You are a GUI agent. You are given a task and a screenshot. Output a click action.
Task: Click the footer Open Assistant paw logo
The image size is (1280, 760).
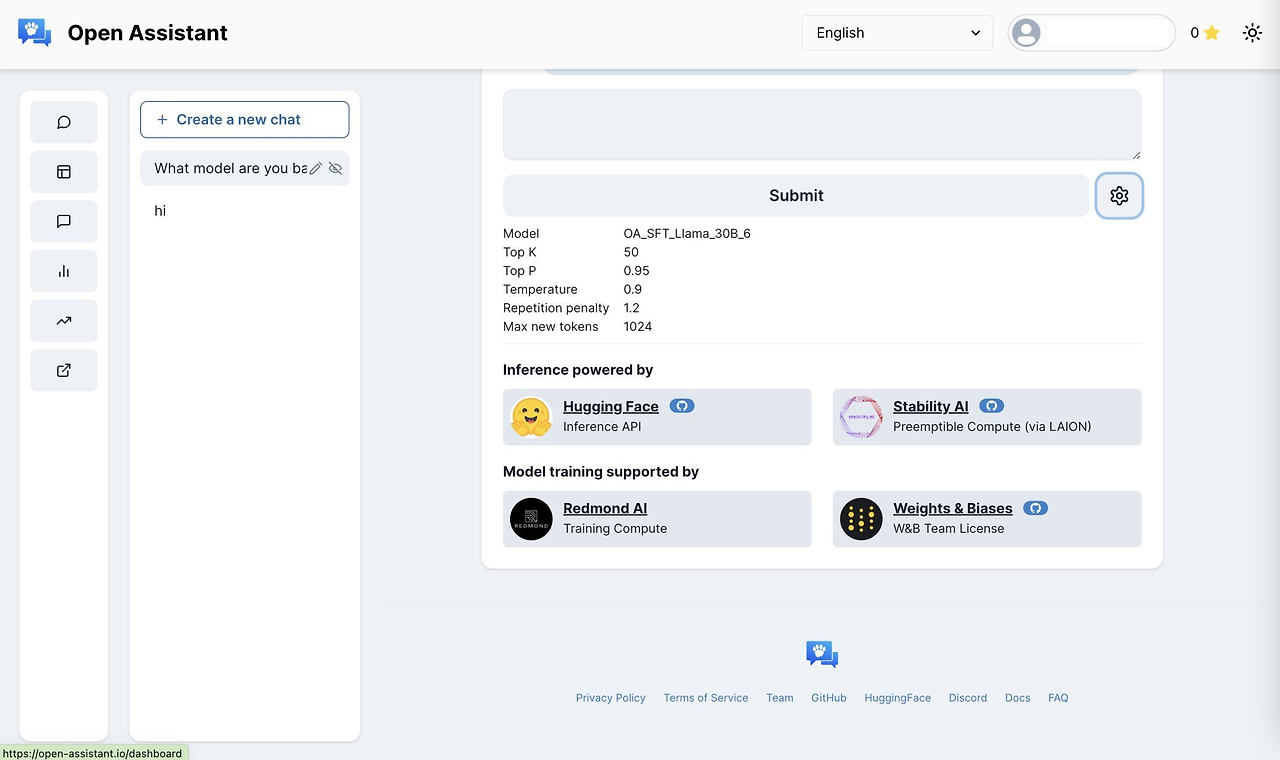pyautogui.click(x=822, y=655)
